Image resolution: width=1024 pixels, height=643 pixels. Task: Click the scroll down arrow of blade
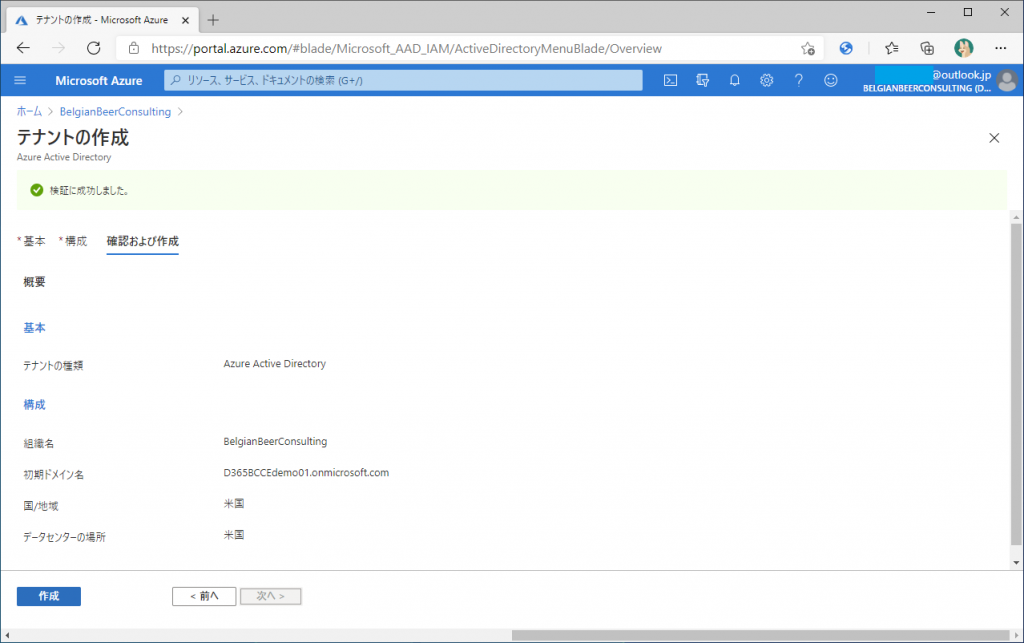click(1016, 563)
